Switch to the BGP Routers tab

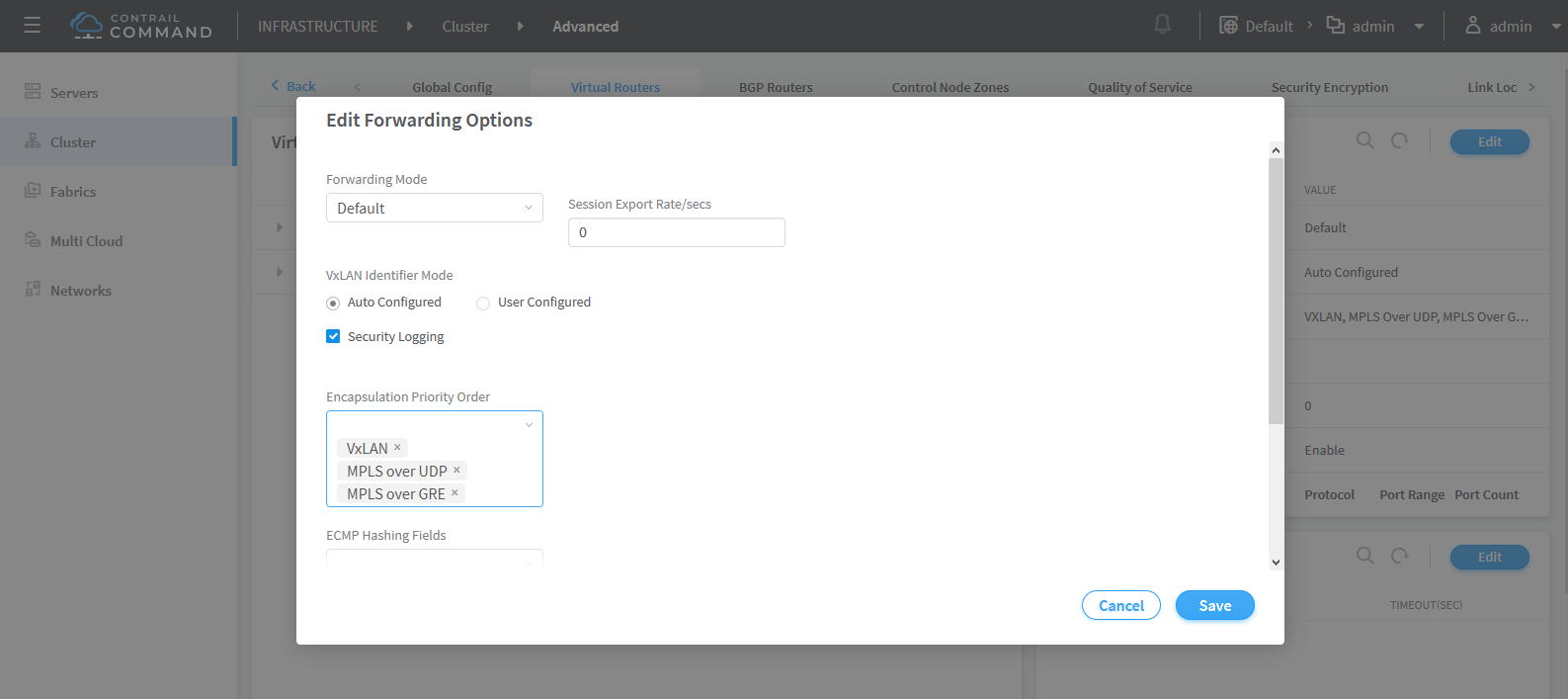coord(776,87)
